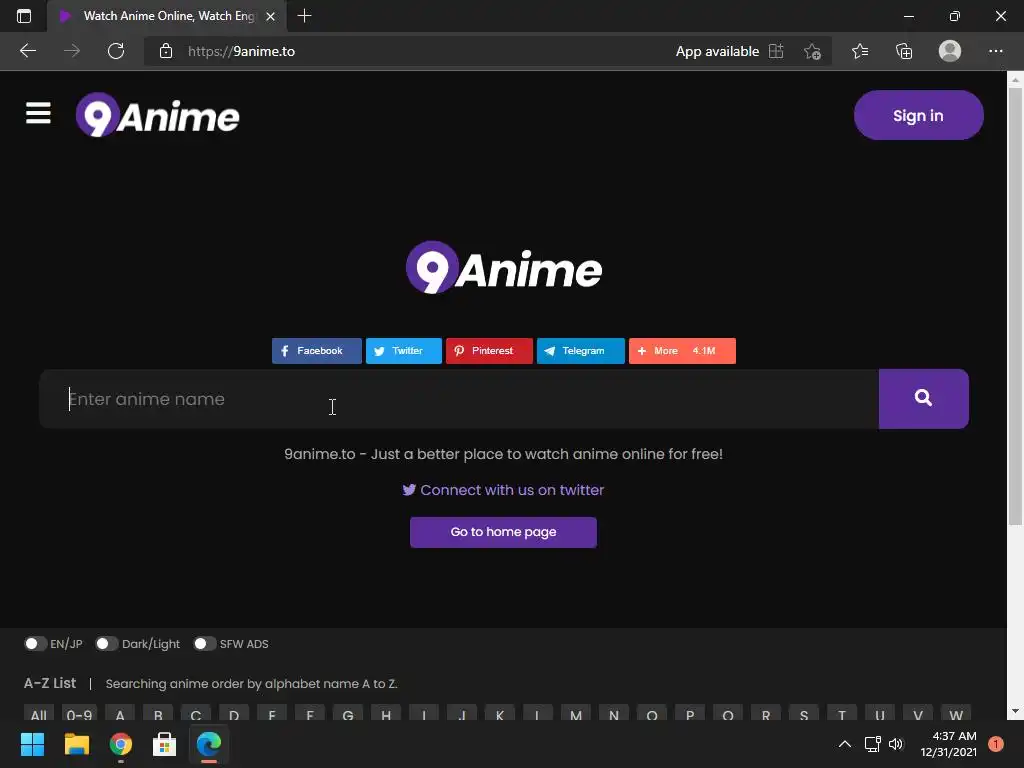
Task: Select 0-9 in A-Z list
Action: point(79,714)
